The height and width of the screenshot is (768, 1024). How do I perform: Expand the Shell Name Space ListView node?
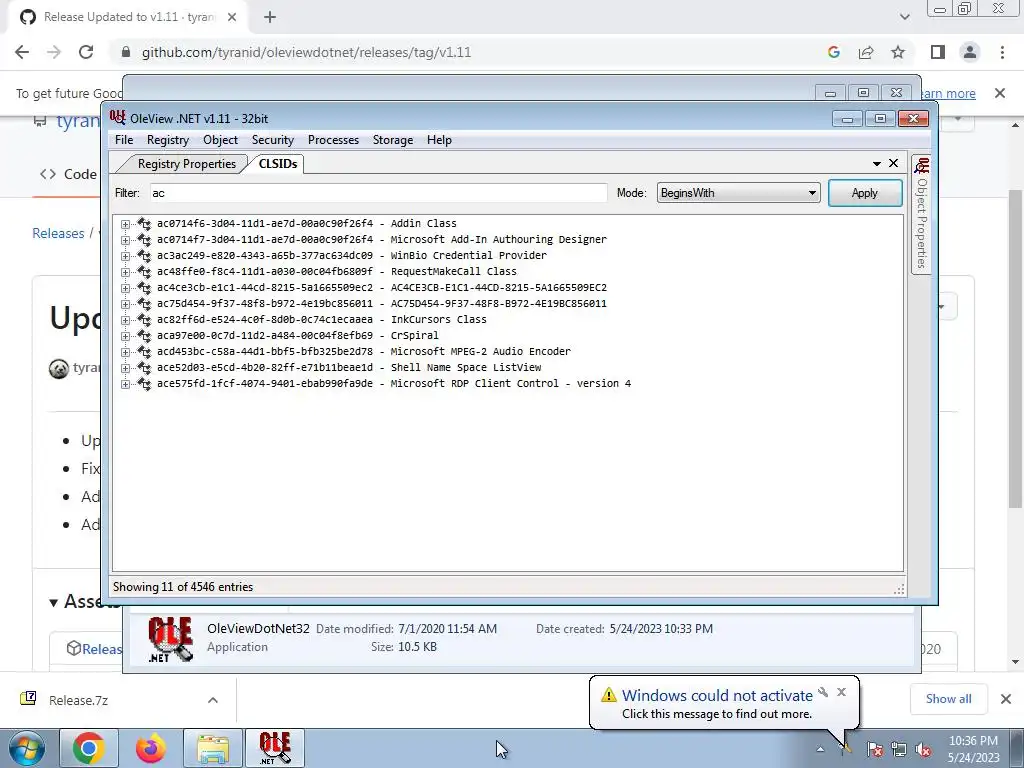pos(125,368)
